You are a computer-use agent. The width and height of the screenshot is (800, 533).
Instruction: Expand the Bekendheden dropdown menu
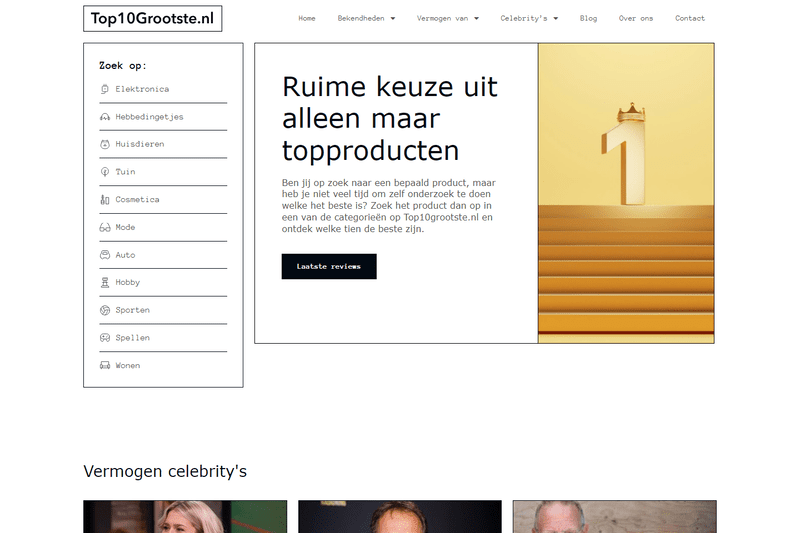pyautogui.click(x=366, y=18)
